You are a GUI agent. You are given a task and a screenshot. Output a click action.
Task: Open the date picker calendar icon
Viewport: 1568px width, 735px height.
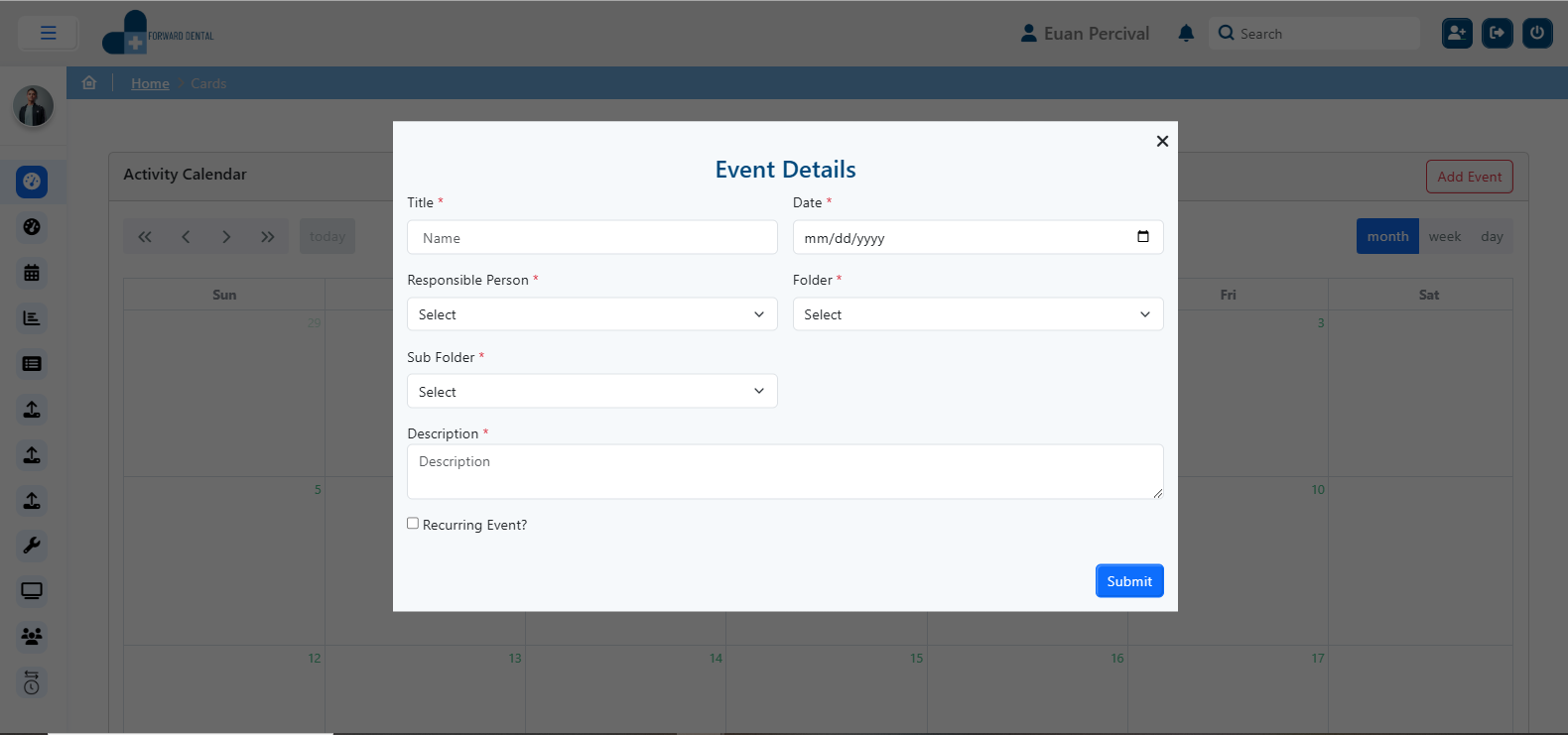1143,236
